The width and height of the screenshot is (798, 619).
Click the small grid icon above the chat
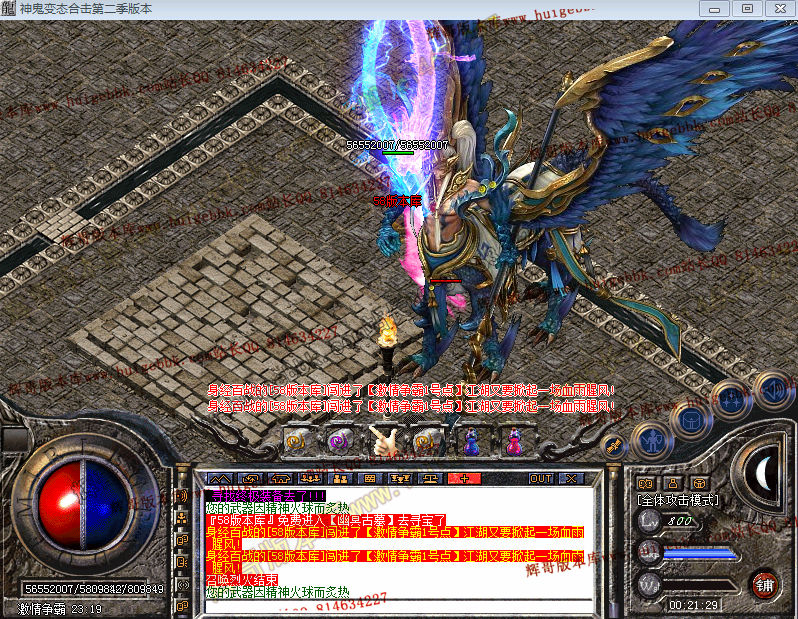click(370, 479)
